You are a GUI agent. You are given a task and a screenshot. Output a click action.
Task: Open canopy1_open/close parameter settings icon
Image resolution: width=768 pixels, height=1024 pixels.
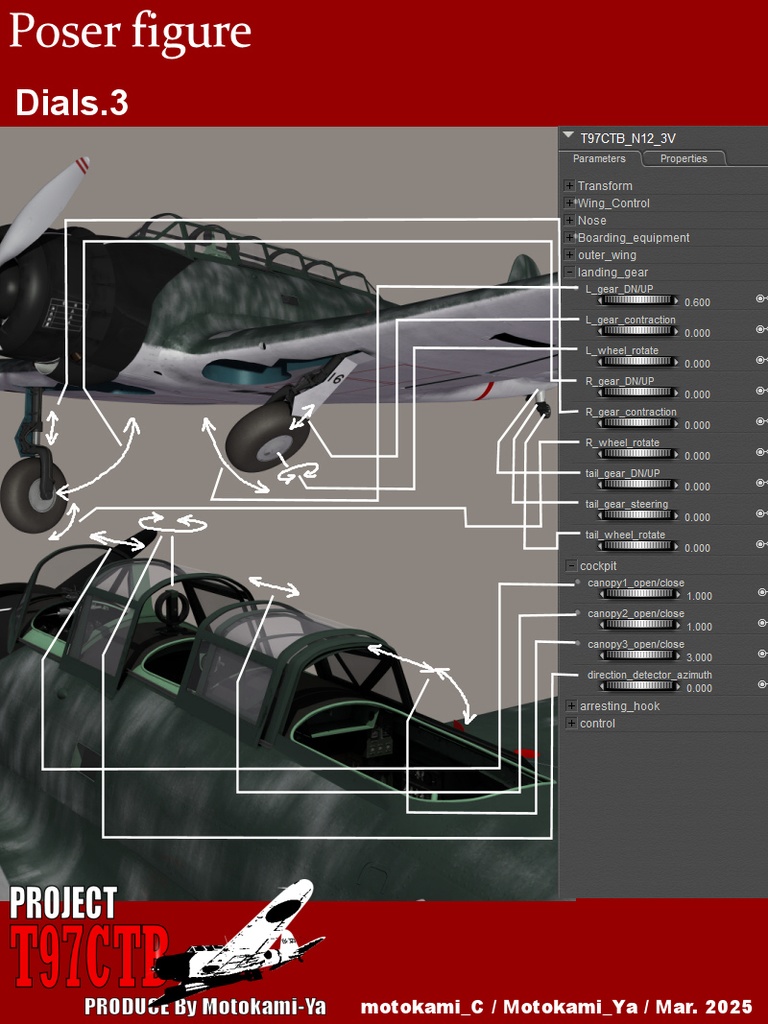762,592
